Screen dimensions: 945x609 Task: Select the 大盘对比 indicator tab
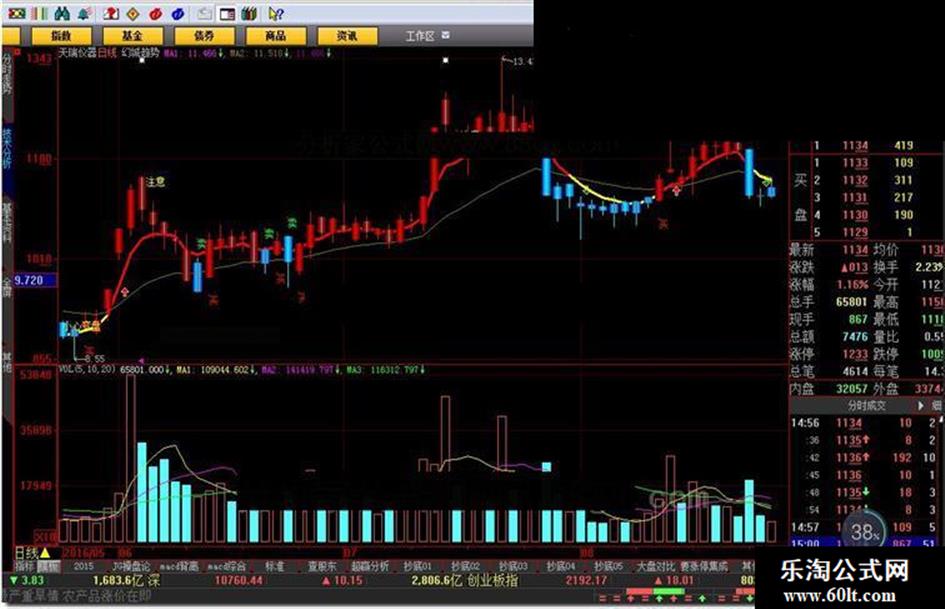[656, 567]
